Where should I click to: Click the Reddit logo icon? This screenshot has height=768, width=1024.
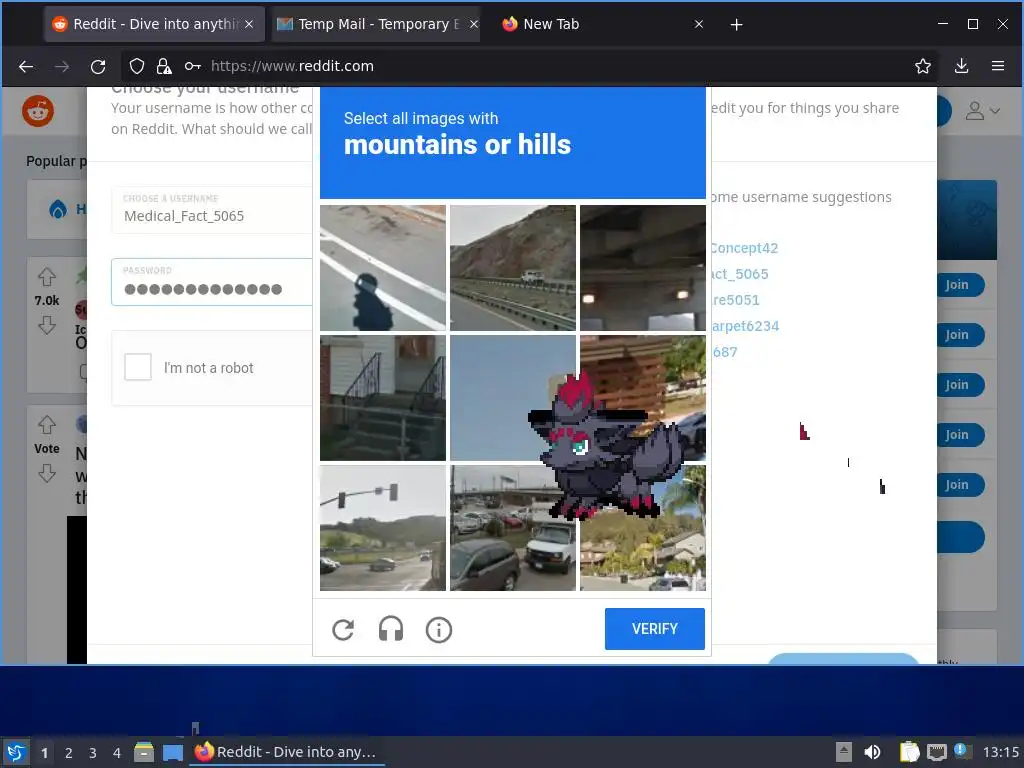(38, 112)
